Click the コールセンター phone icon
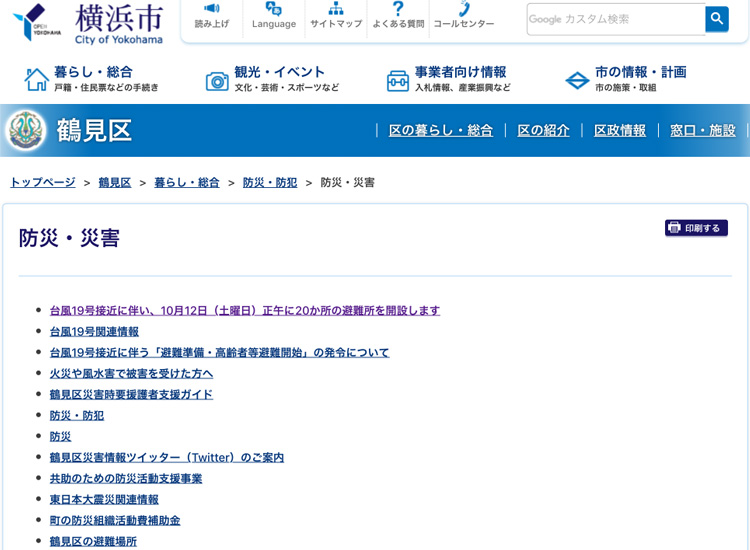 (x=464, y=9)
